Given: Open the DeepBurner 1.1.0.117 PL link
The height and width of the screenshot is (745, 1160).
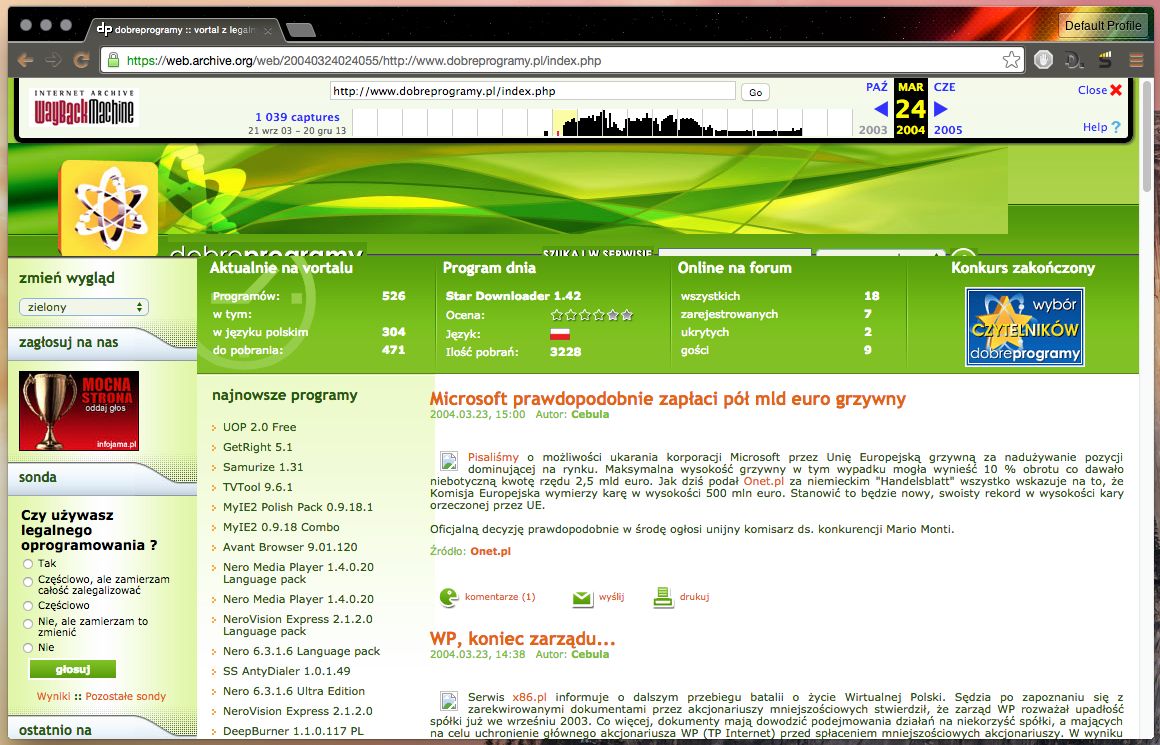Looking at the screenshot, I should click(x=293, y=731).
